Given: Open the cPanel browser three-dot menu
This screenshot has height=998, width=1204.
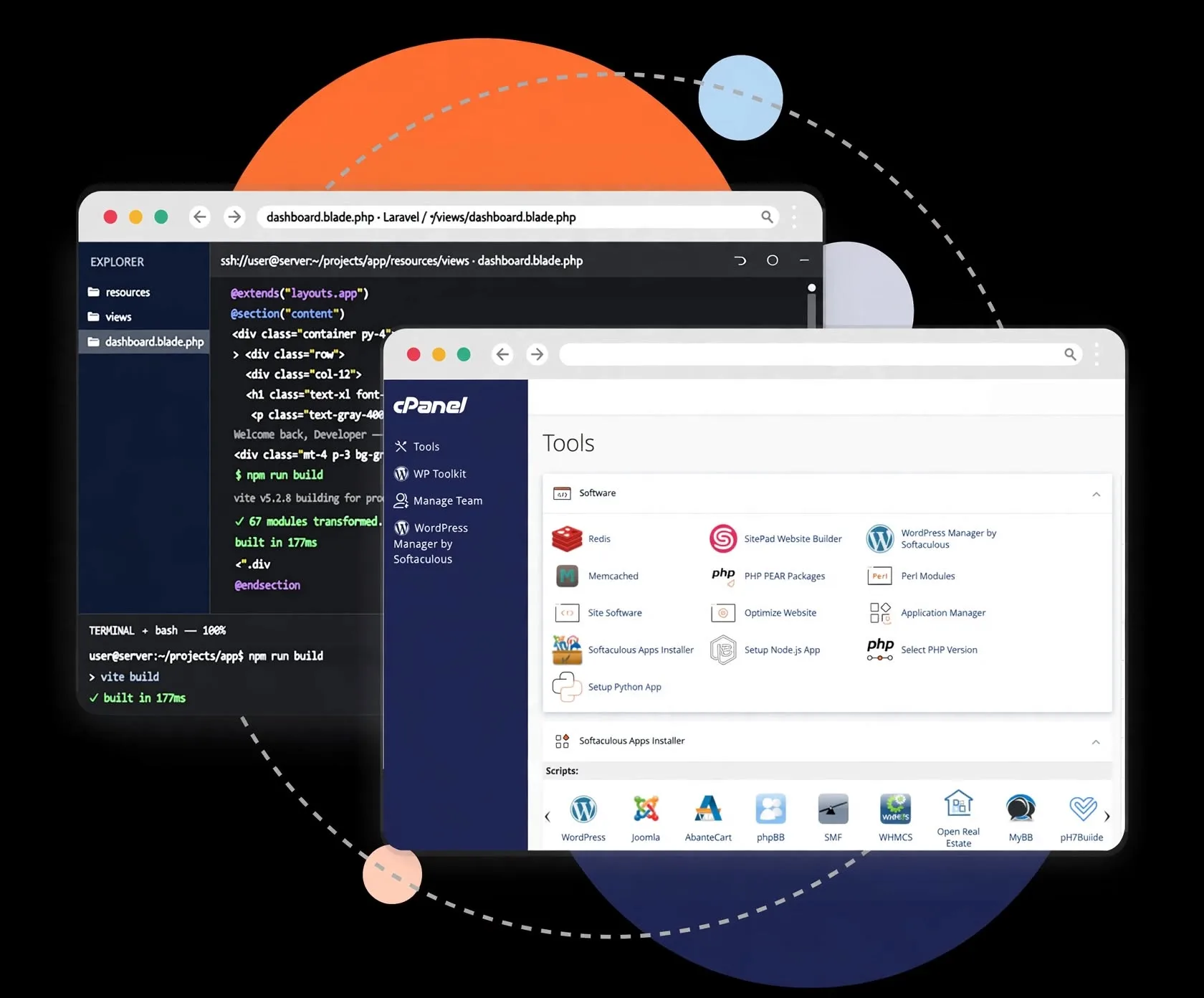Looking at the screenshot, I should pyautogui.click(x=1096, y=354).
